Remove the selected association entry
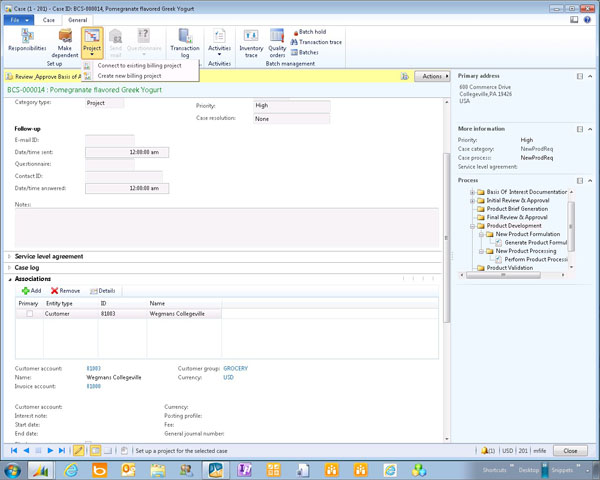This screenshot has width=600, height=480. 65,290
